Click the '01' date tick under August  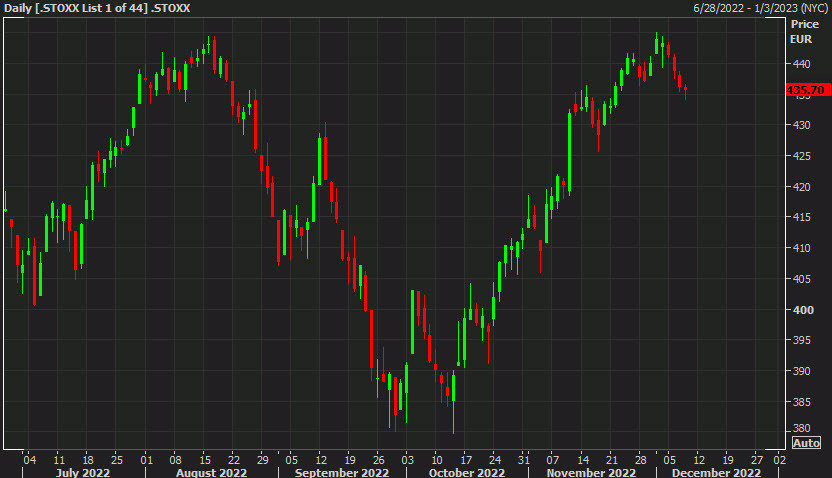click(146, 460)
